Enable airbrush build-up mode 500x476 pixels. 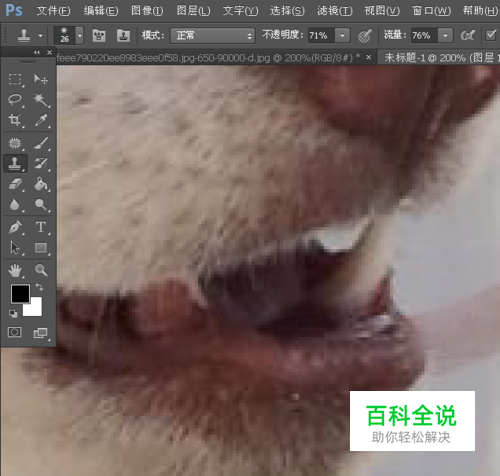[467, 35]
